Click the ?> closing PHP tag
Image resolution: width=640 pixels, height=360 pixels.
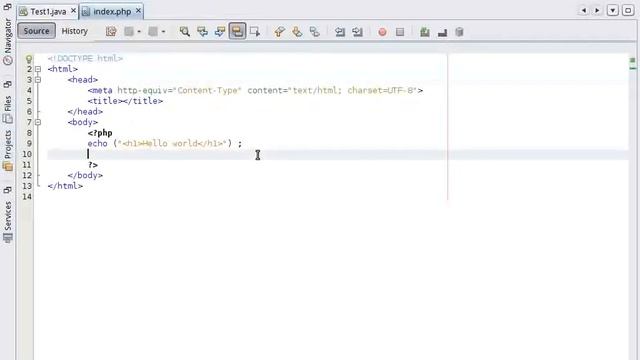[x=93, y=165]
